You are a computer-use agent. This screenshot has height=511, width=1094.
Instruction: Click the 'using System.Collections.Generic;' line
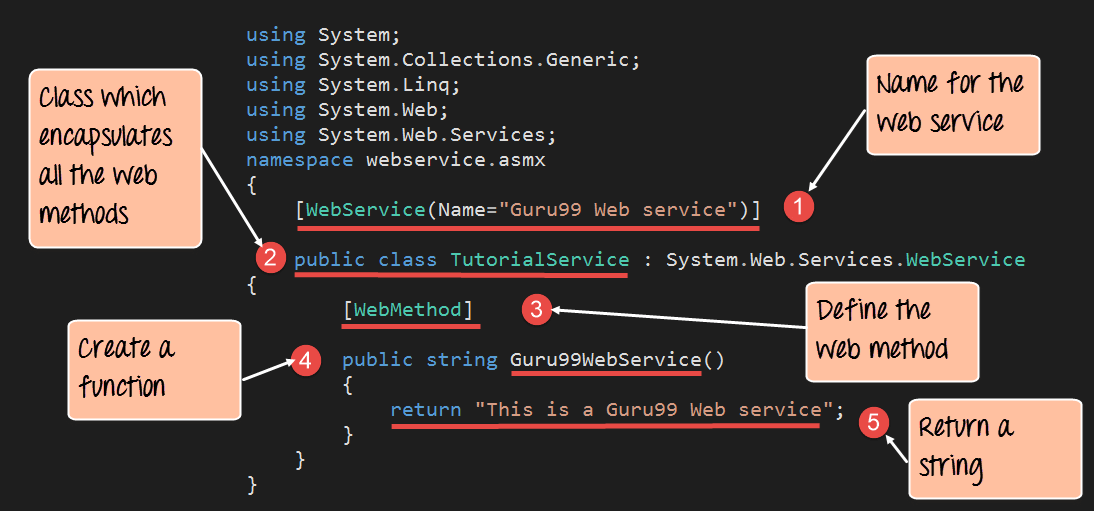click(443, 60)
